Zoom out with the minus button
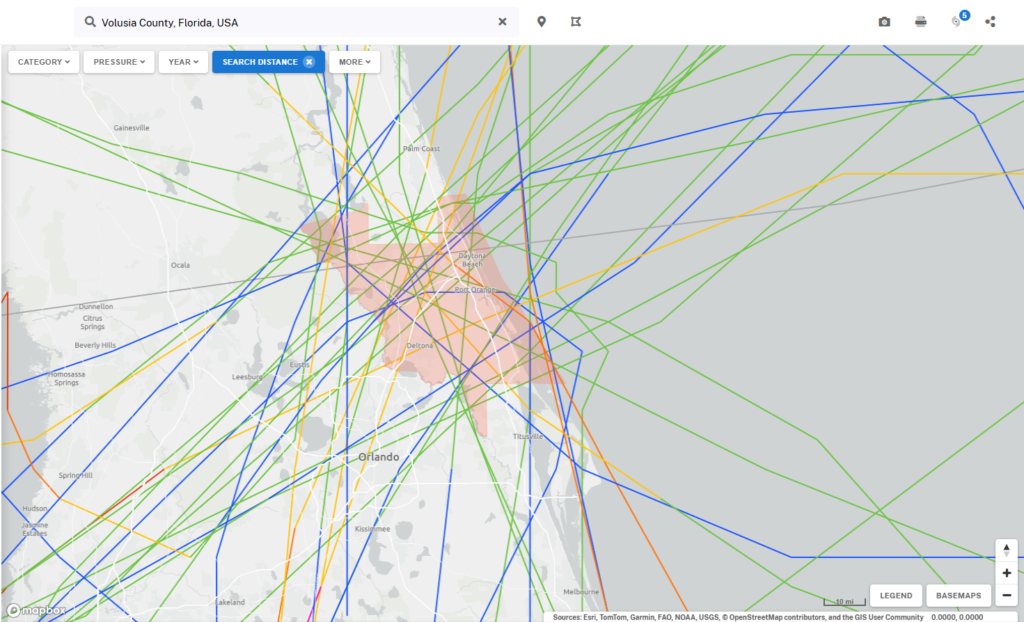This screenshot has height=622, width=1024. coord(1006,596)
